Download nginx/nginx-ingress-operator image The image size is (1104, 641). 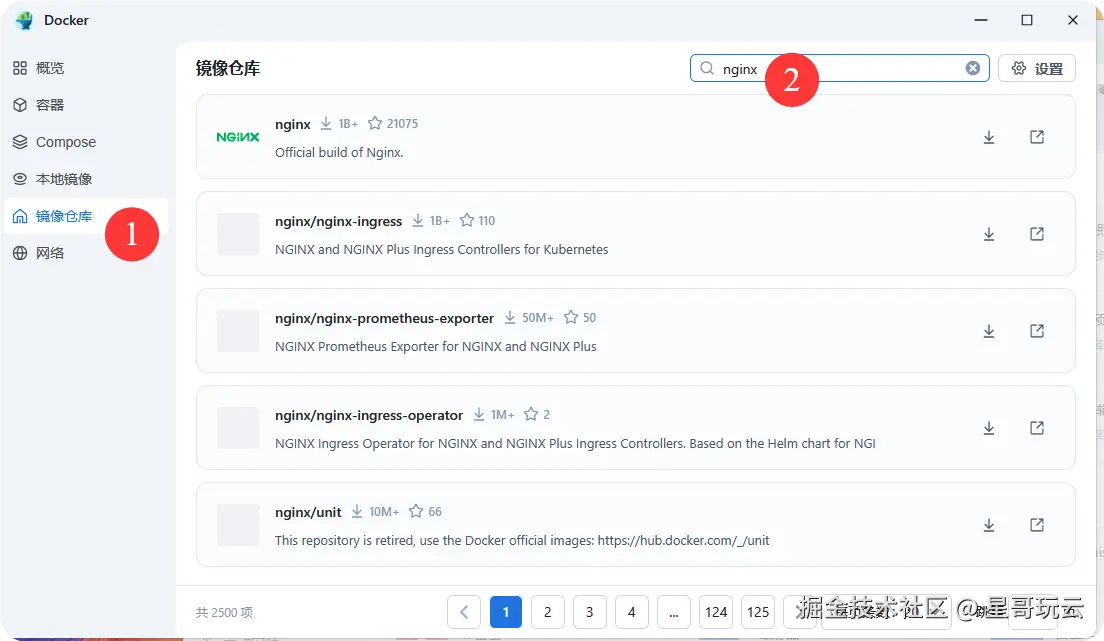989,428
